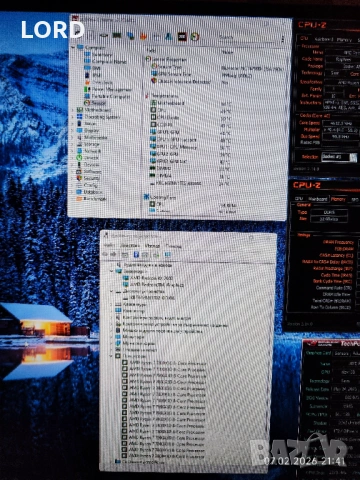Collapse the display adapters node in Device Manager
This screenshot has height=480, width=360.
pos(112,271)
